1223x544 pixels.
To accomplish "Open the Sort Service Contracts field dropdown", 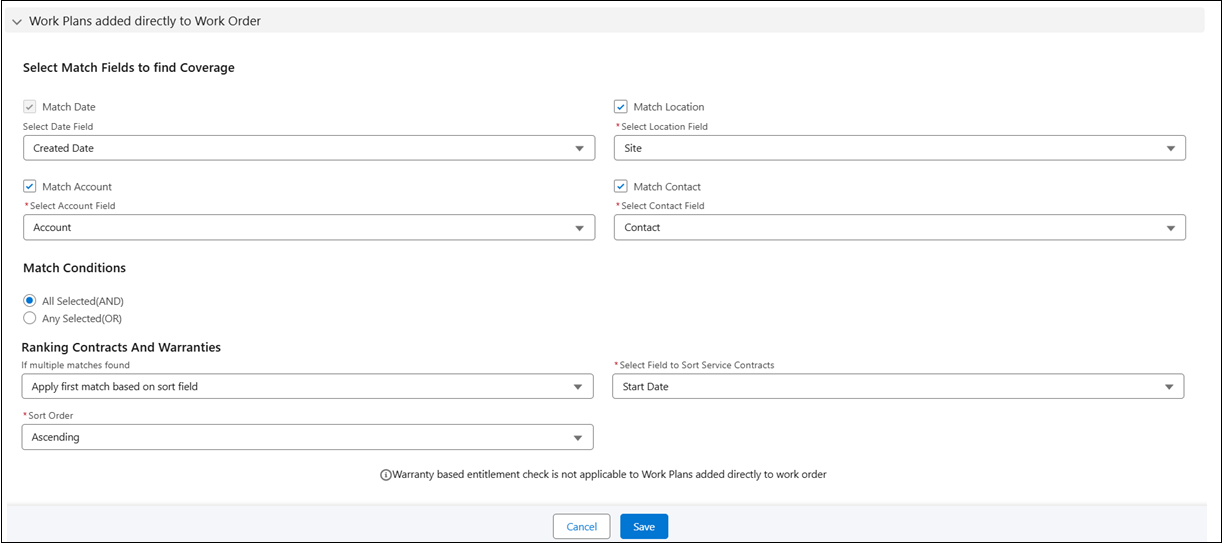I will pos(898,387).
